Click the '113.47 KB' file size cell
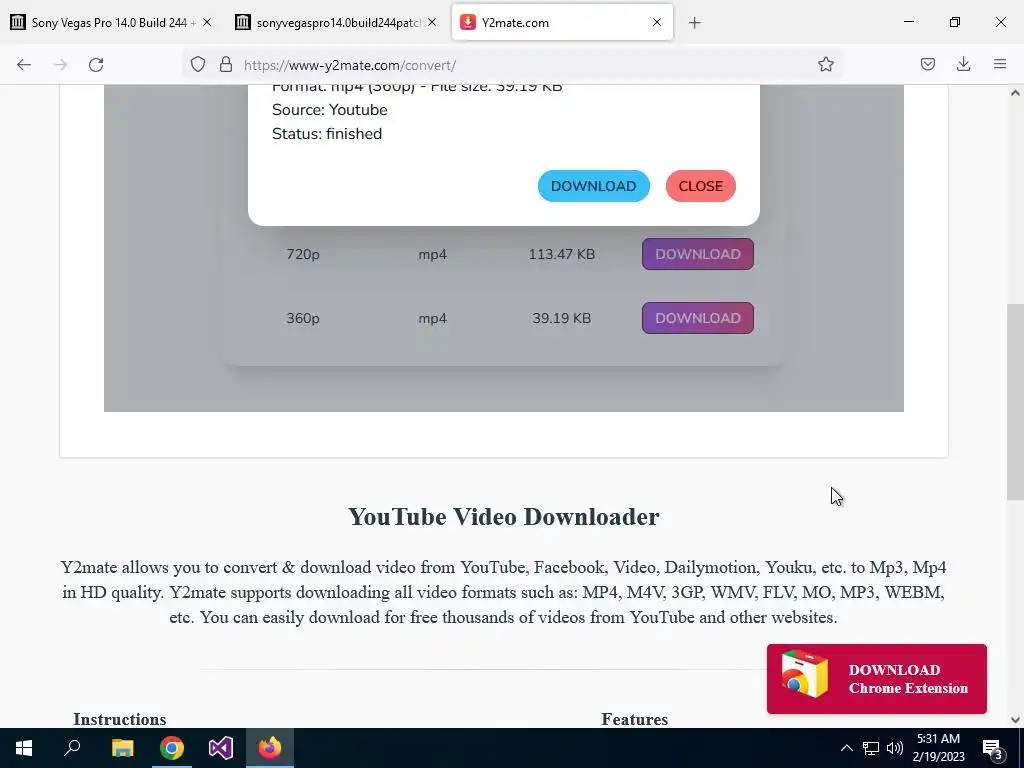1024x768 pixels. pos(562,254)
